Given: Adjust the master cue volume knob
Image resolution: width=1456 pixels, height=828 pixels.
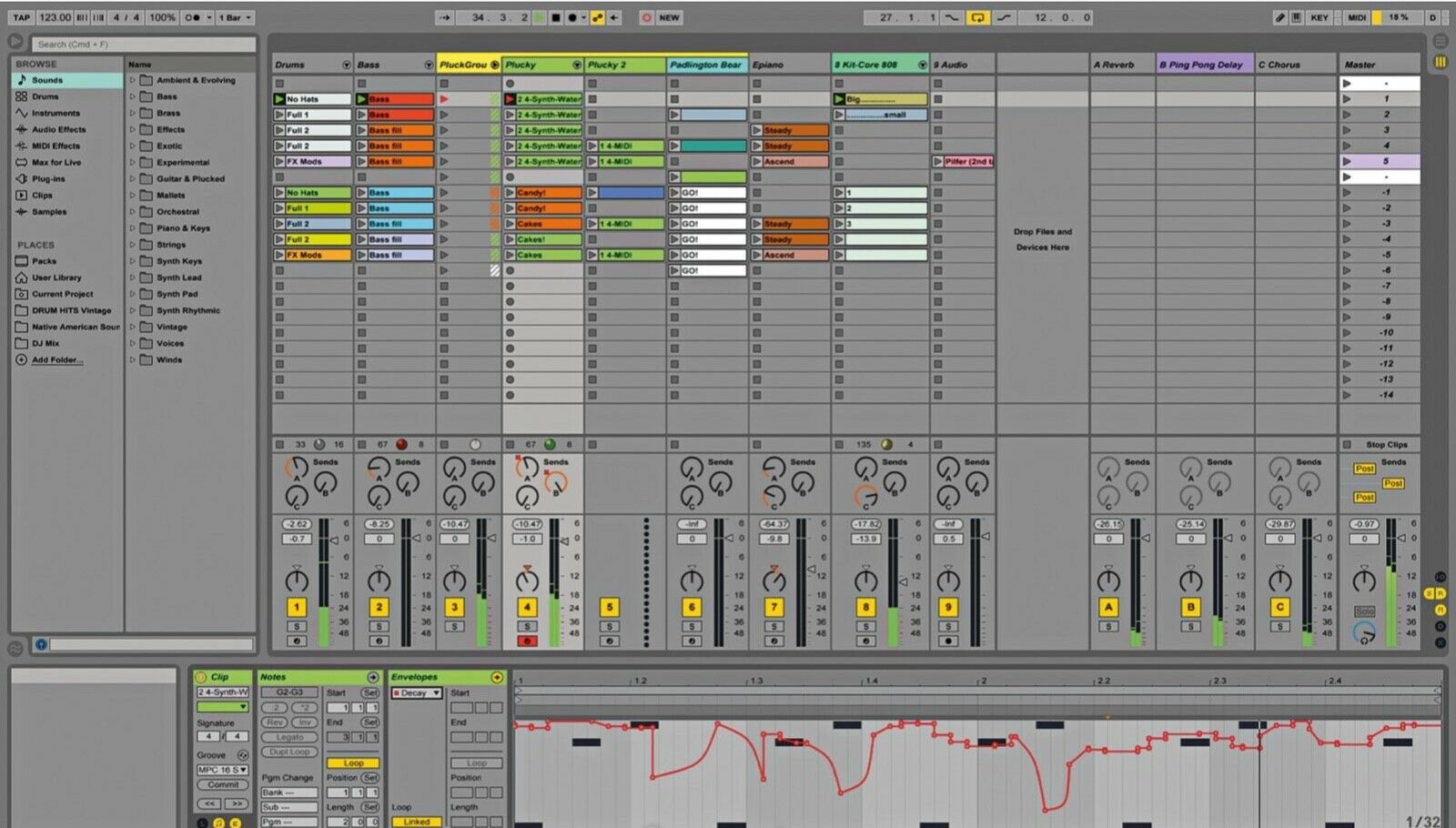Looking at the screenshot, I should [1364, 632].
